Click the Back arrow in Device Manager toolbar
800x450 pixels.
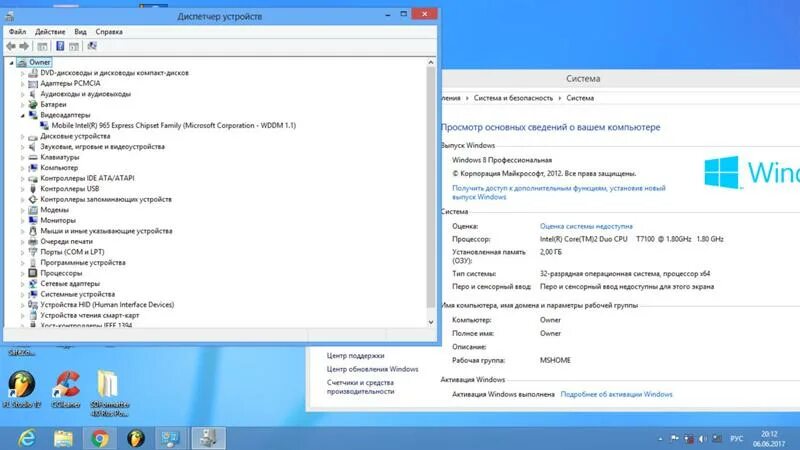click(x=11, y=46)
